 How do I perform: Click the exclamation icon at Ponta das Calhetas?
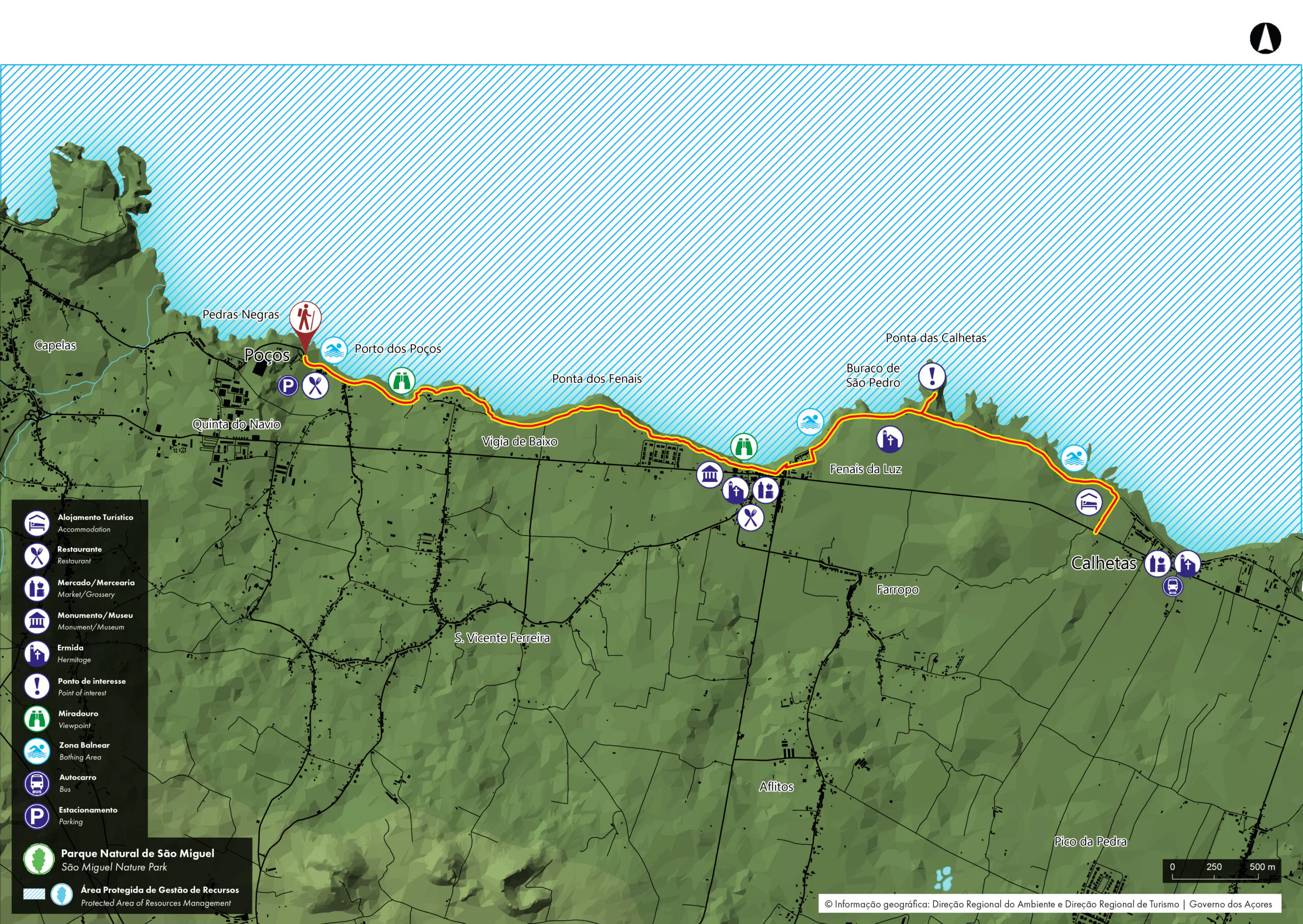click(x=931, y=376)
